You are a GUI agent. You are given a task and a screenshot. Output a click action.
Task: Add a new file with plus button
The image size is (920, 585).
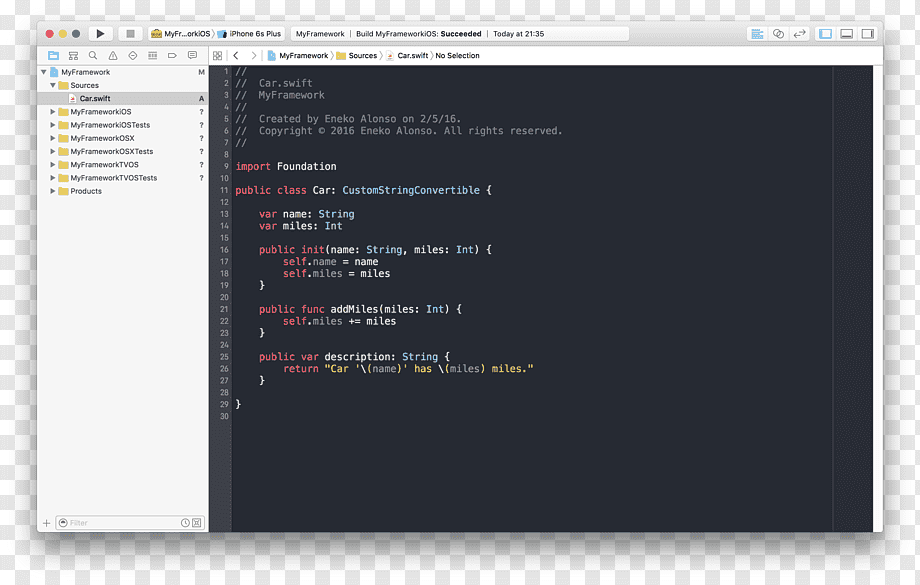click(x=46, y=523)
